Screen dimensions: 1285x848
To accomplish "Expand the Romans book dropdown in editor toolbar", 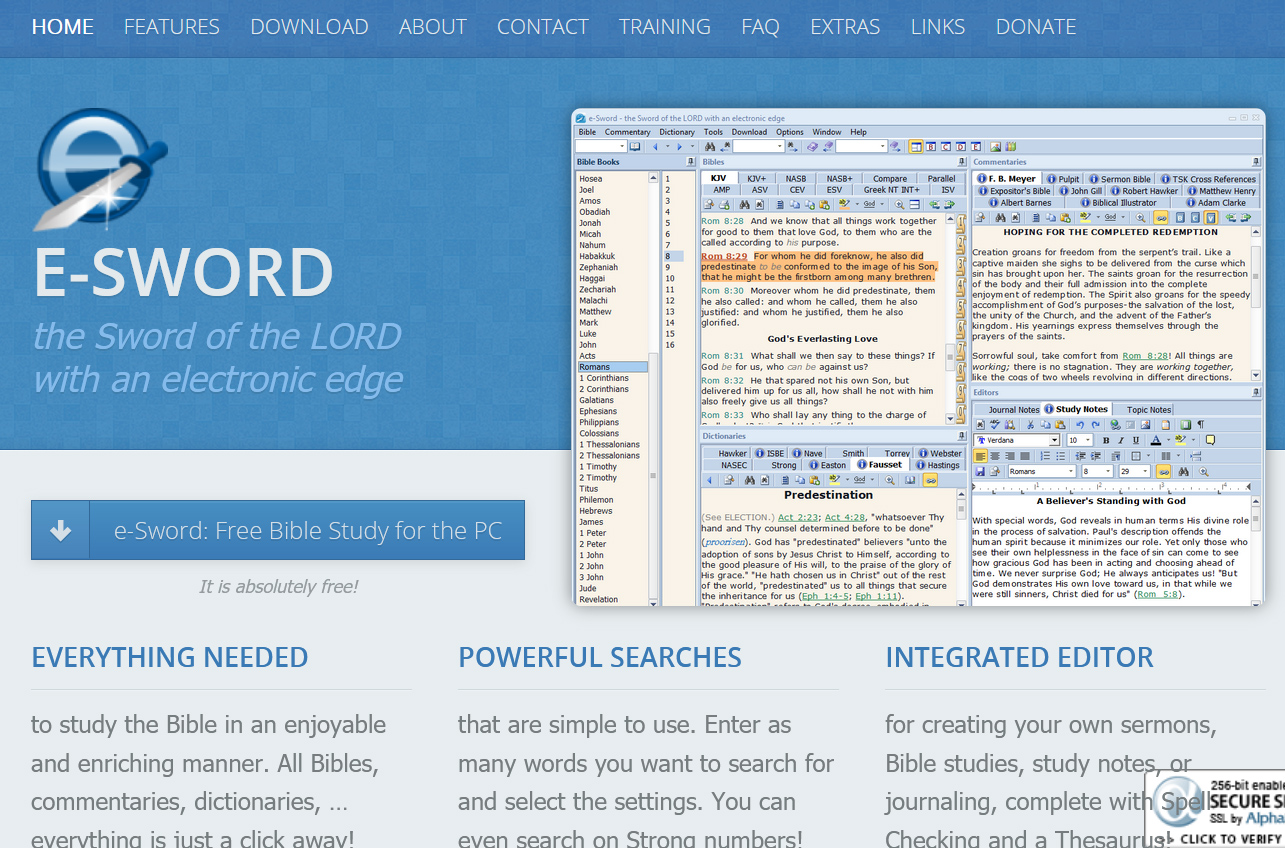I will click(1071, 471).
